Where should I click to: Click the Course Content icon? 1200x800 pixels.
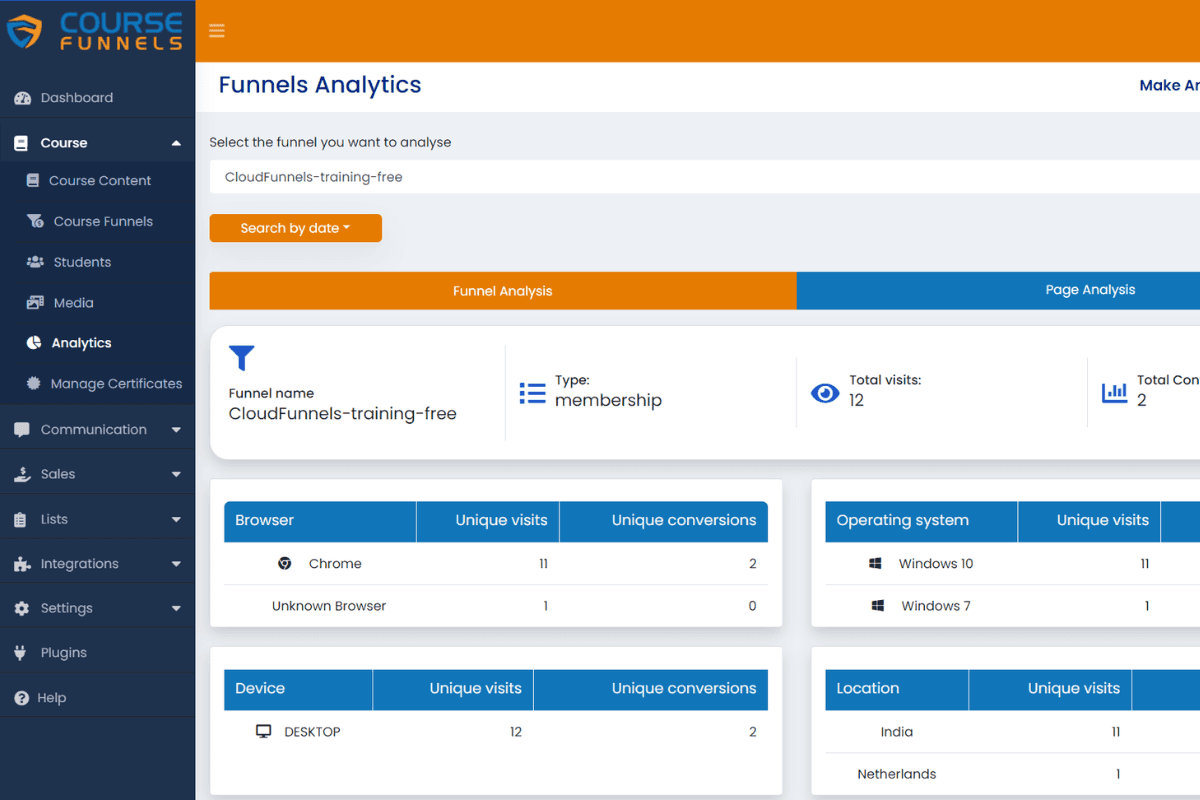[x=32, y=181]
